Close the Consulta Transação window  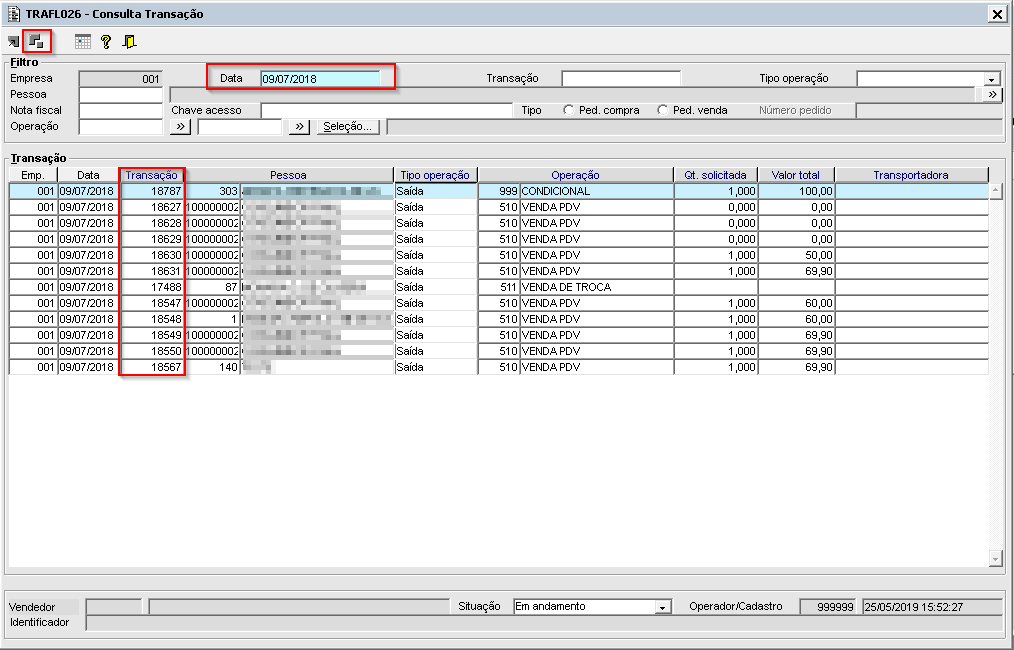click(997, 14)
